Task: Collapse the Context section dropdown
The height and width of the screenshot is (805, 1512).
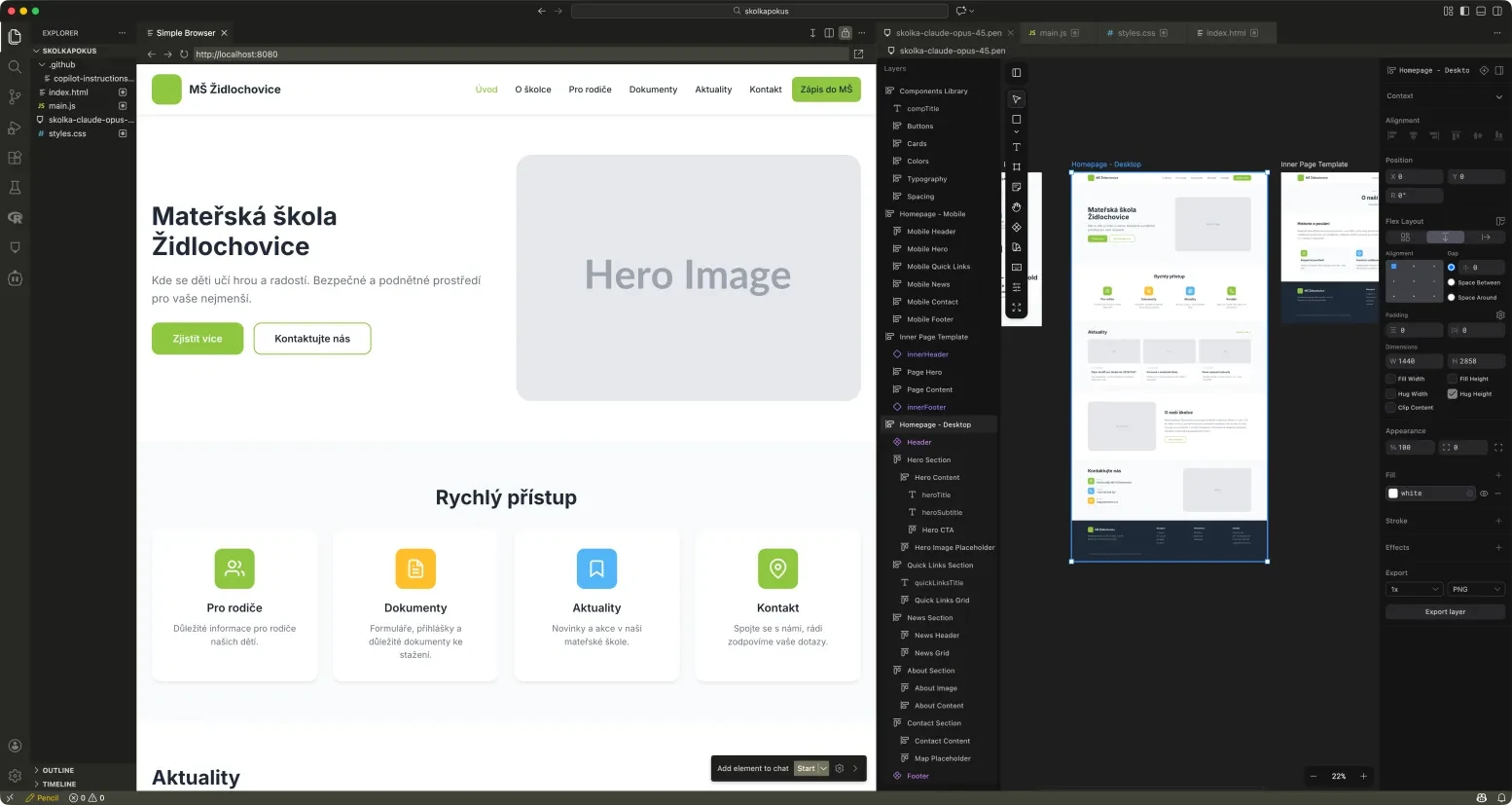Action: coord(1498,96)
